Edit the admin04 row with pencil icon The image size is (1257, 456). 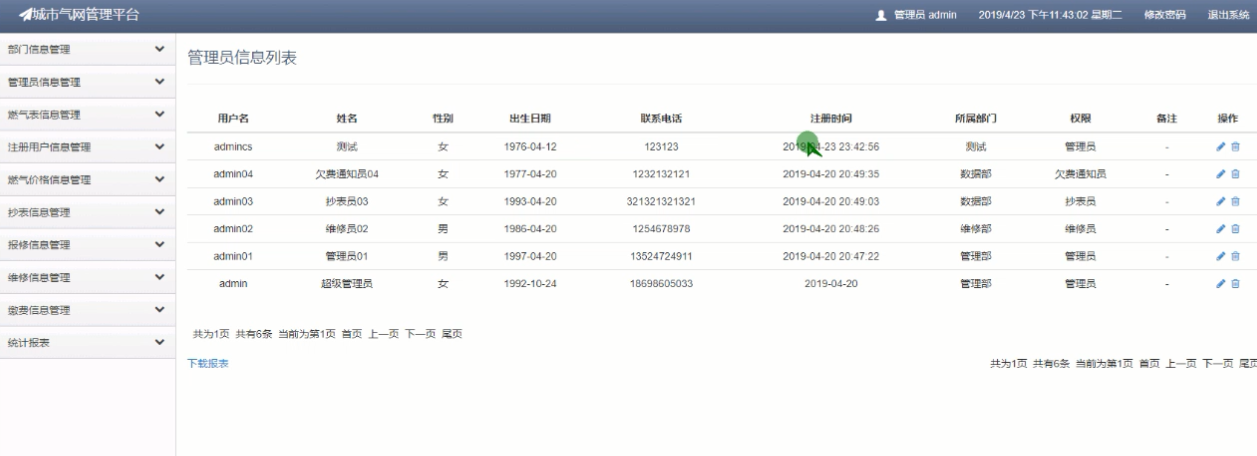[x=1220, y=174]
